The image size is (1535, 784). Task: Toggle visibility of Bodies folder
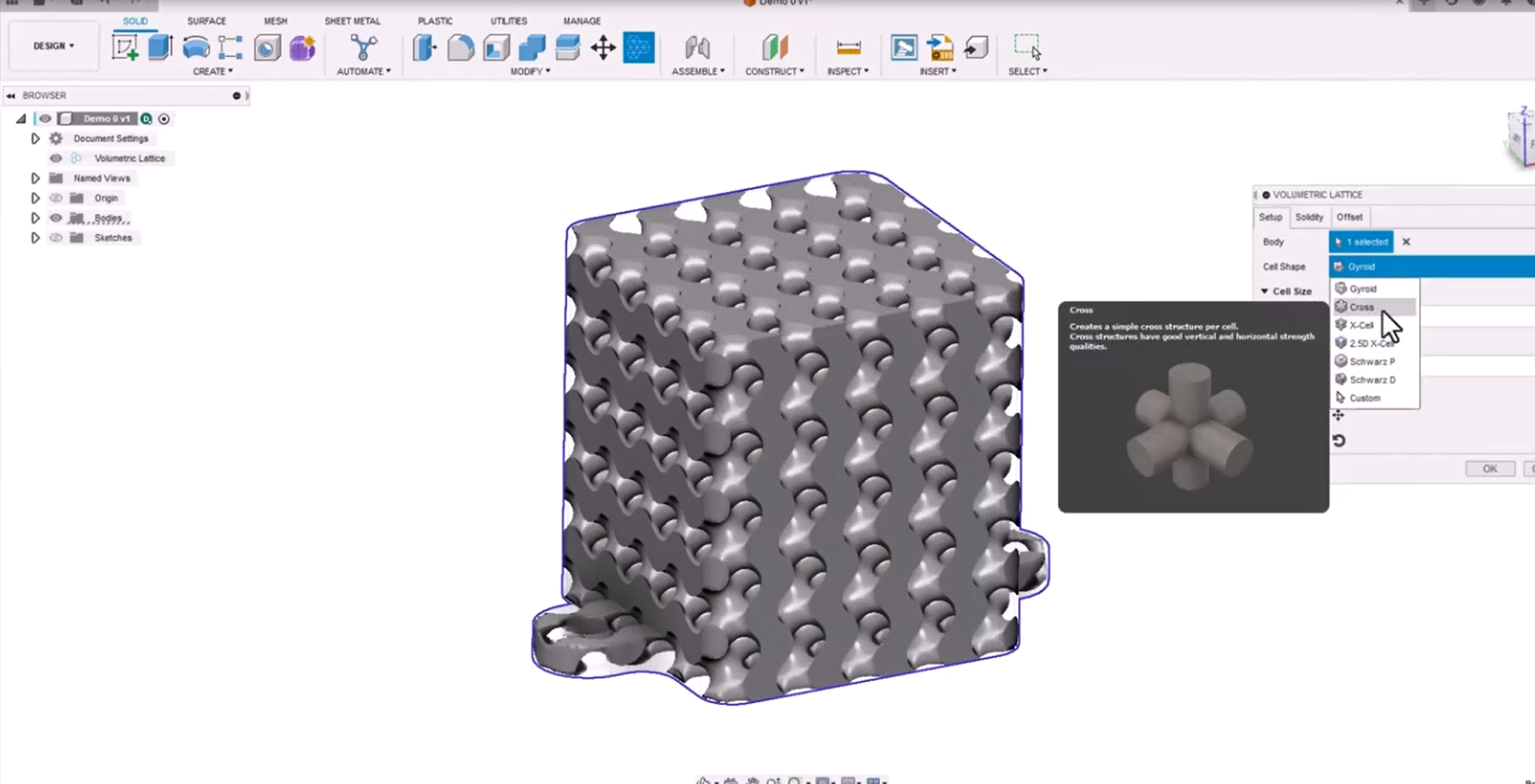55,218
